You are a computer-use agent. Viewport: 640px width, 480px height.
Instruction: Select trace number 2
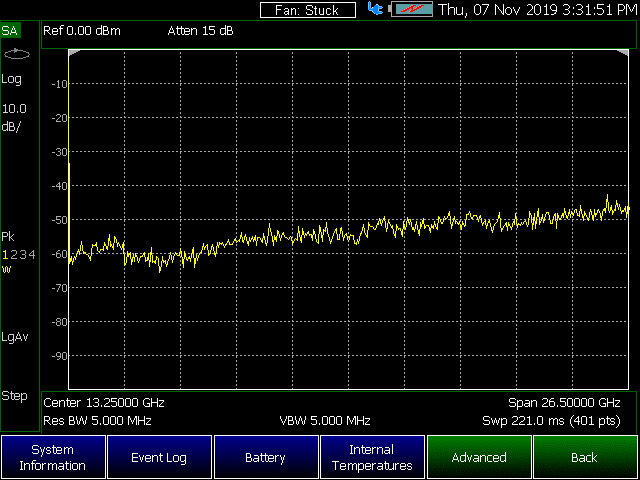tap(14, 255)
